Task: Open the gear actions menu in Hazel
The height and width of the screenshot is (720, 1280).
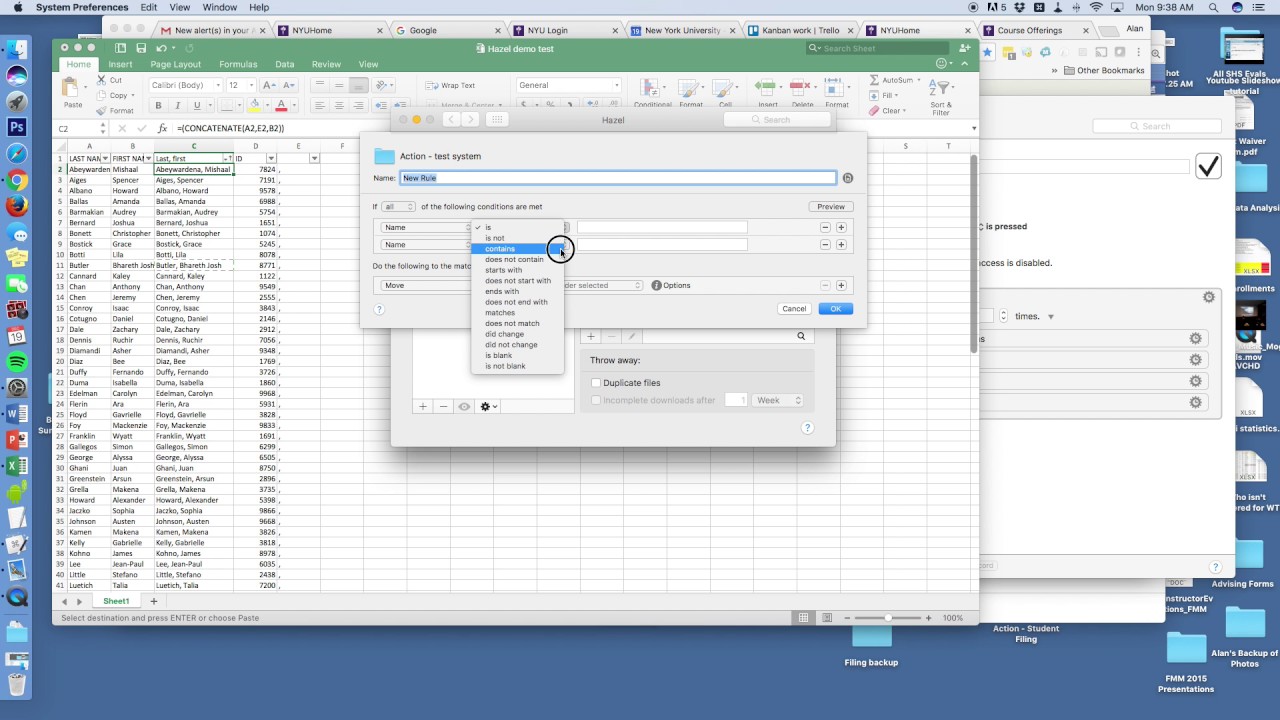Action: pyautogui.click(x=488, y=406)
